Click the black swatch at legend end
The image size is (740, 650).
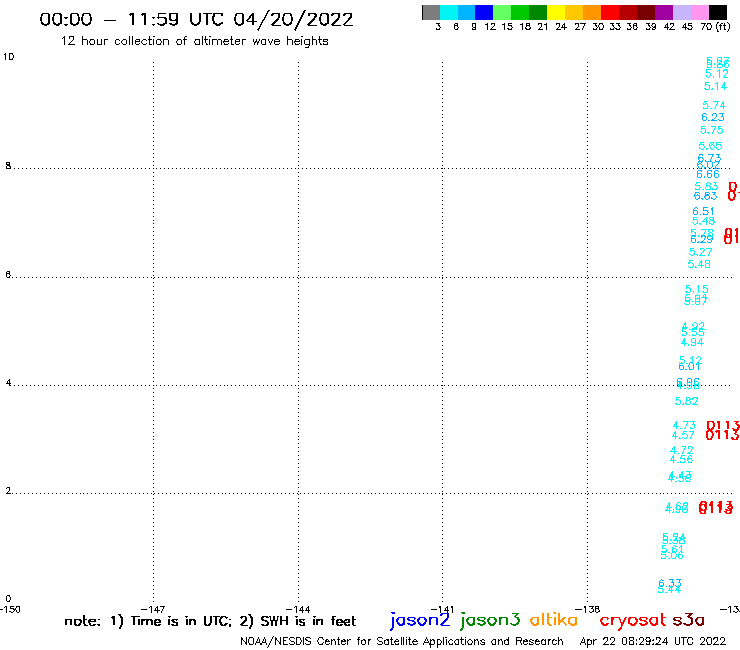[718, 12]
